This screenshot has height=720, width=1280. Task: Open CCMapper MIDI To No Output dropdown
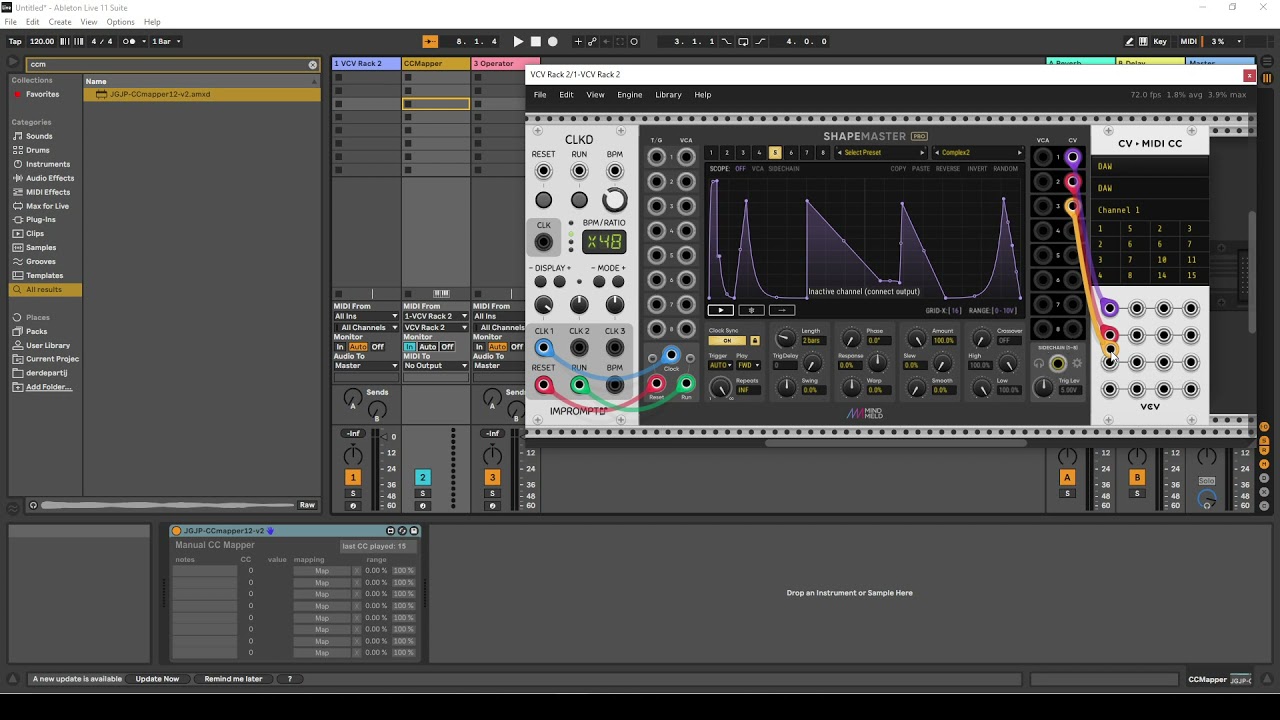coord(436,366)
